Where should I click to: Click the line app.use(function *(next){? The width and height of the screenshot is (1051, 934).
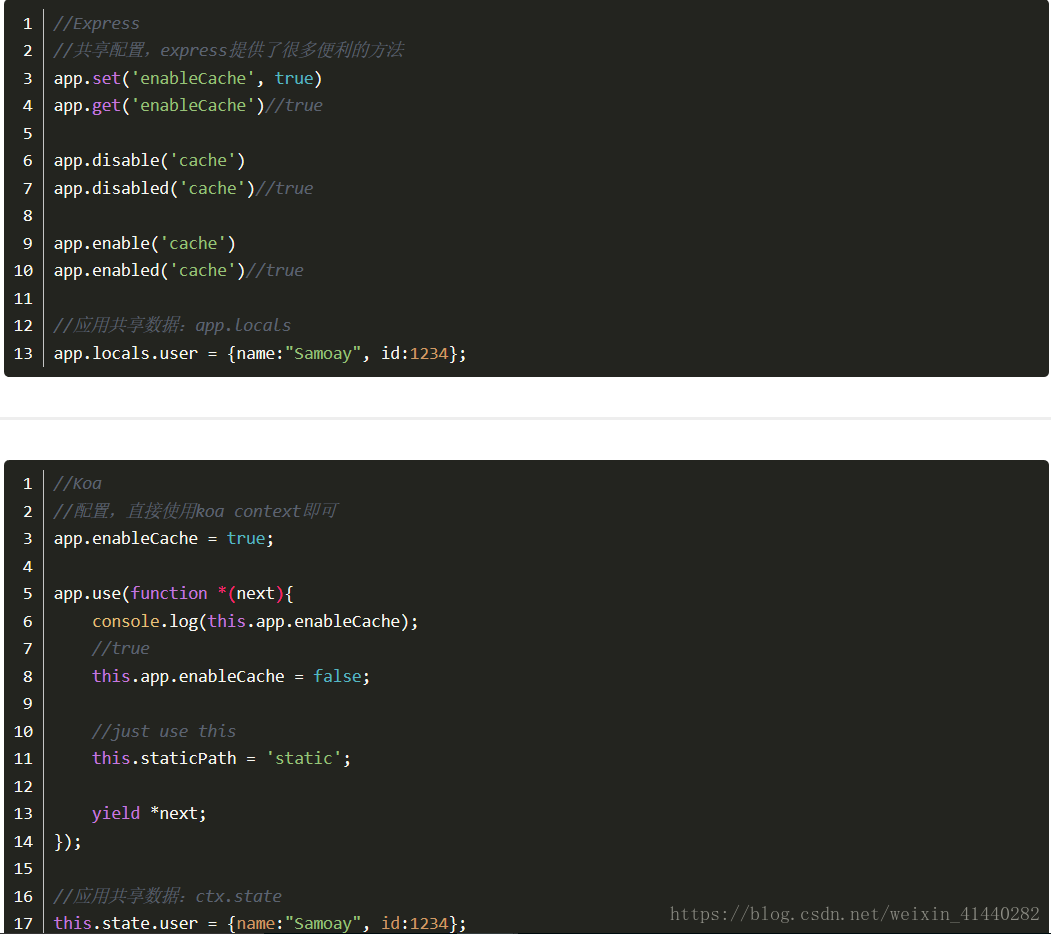[x=174, y=593]
